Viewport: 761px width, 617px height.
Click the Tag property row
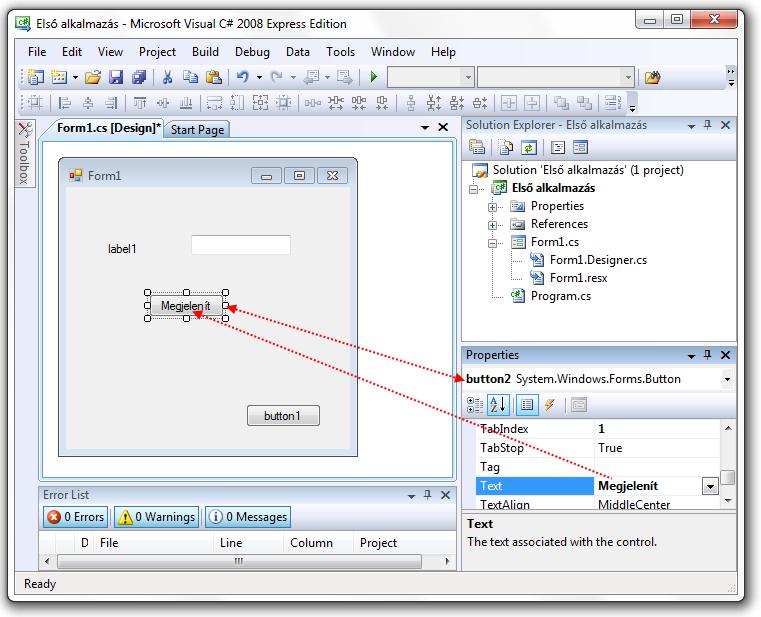[x=597, y=467]
